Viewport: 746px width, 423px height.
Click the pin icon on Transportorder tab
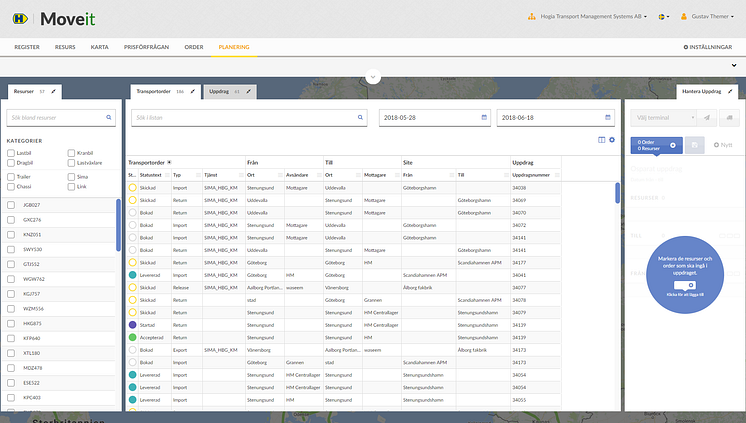pos(193,91)
